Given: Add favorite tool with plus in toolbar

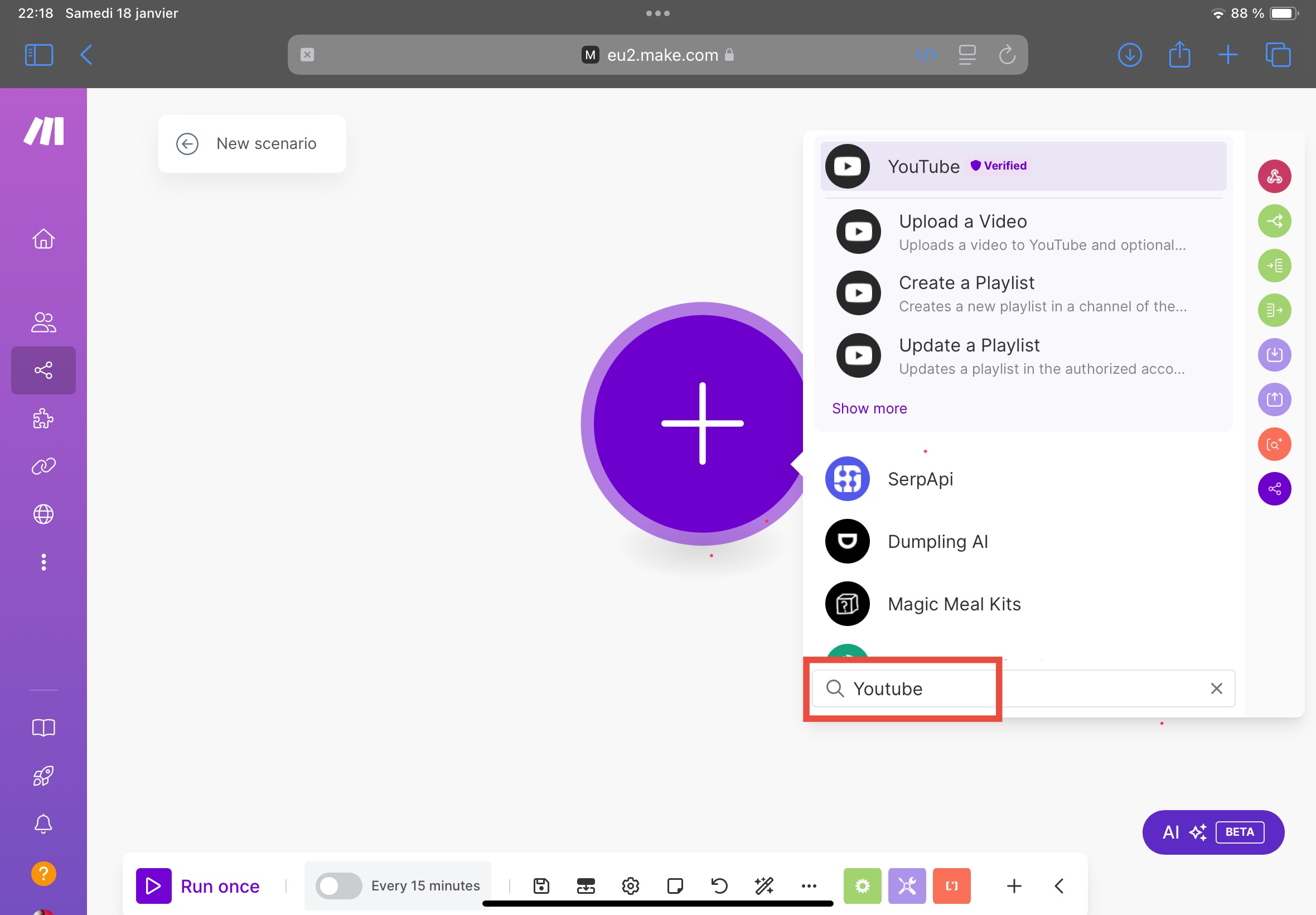Looking at the screenshot, I should tap(1014, 886).
